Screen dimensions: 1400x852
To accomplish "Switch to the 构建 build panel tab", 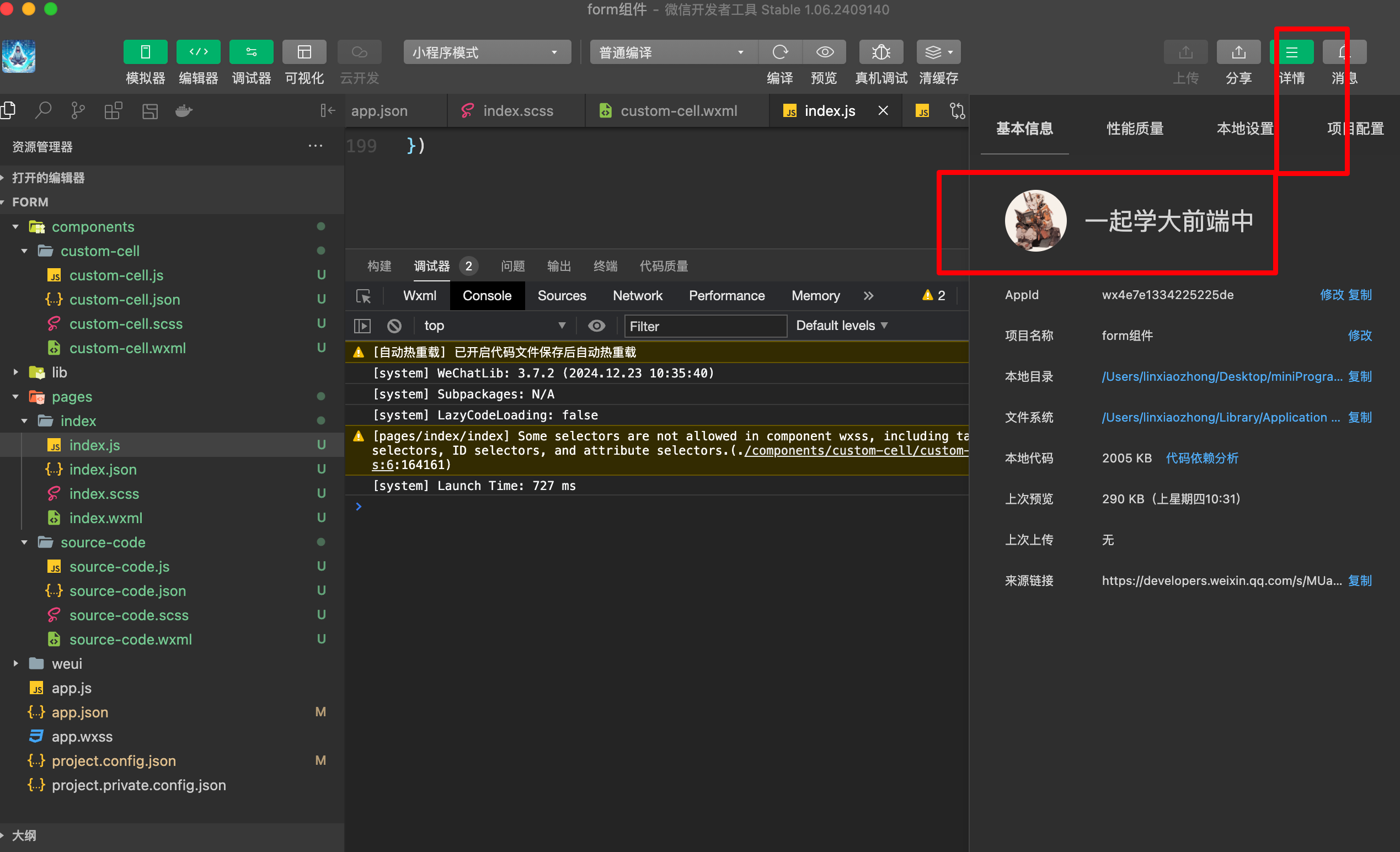I will 379,265.
